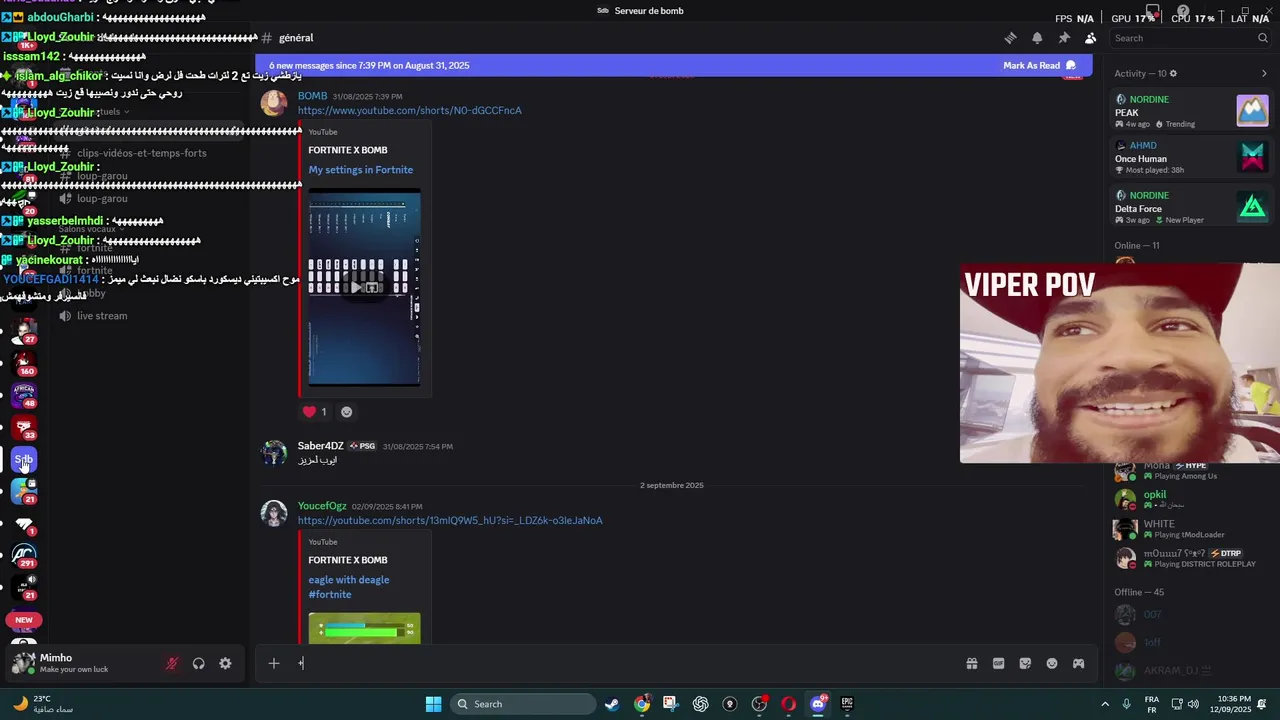Open the gift Nitro icon
Image resolution: width=1280 pixels, height=720 pixels.
click(x=971, y=663)
